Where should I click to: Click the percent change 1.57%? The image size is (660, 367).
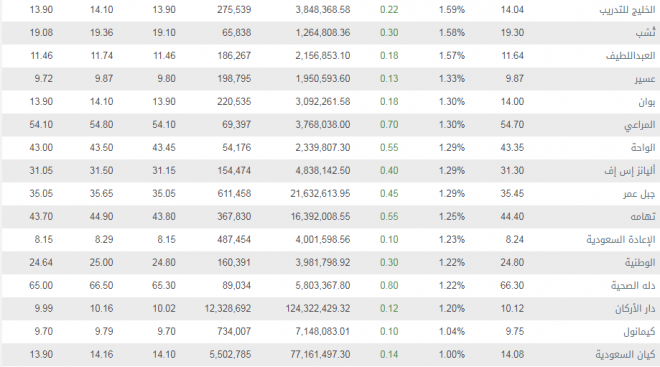pyautogui.click(x=452, y=56)
